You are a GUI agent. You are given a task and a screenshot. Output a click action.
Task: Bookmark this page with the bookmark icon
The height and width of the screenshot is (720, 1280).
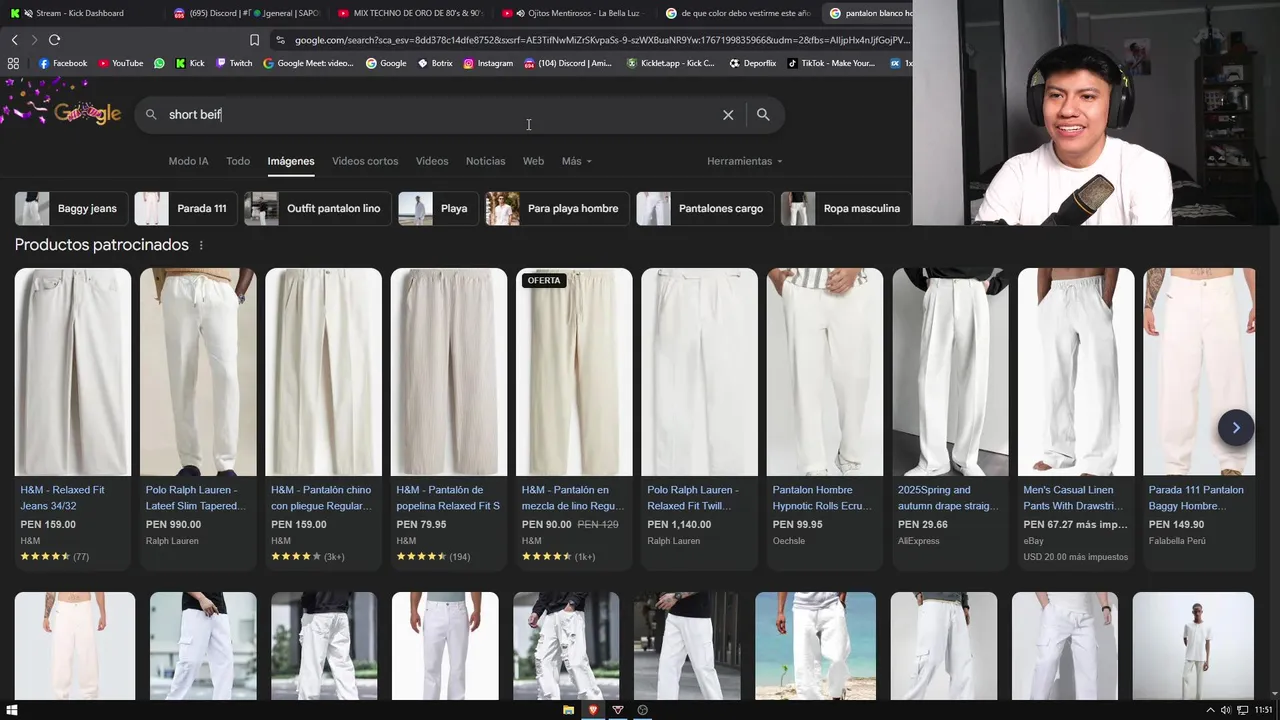(x=254, y=40)
